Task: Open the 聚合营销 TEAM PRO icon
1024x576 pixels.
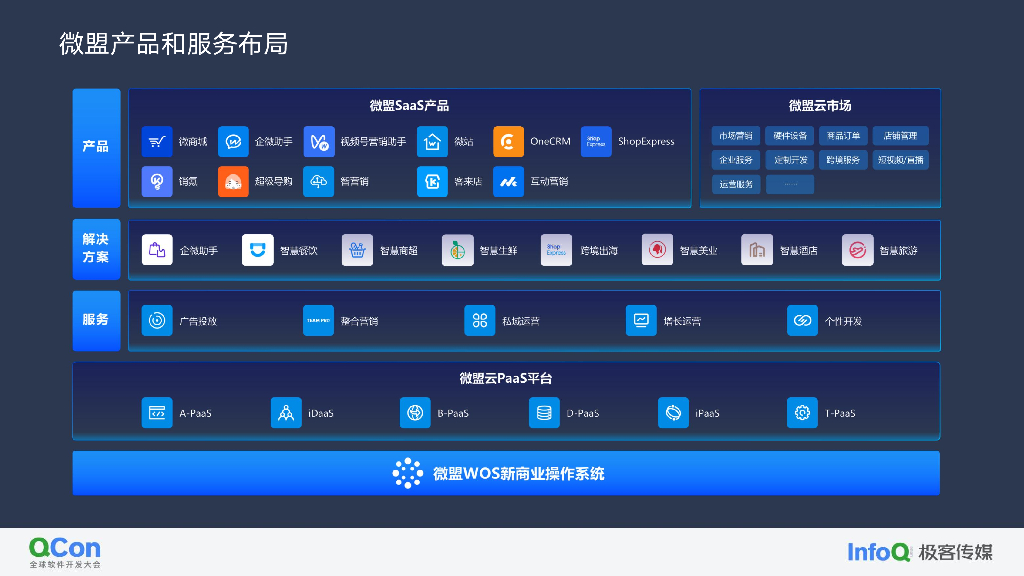Action: click(x=319, y=321)
